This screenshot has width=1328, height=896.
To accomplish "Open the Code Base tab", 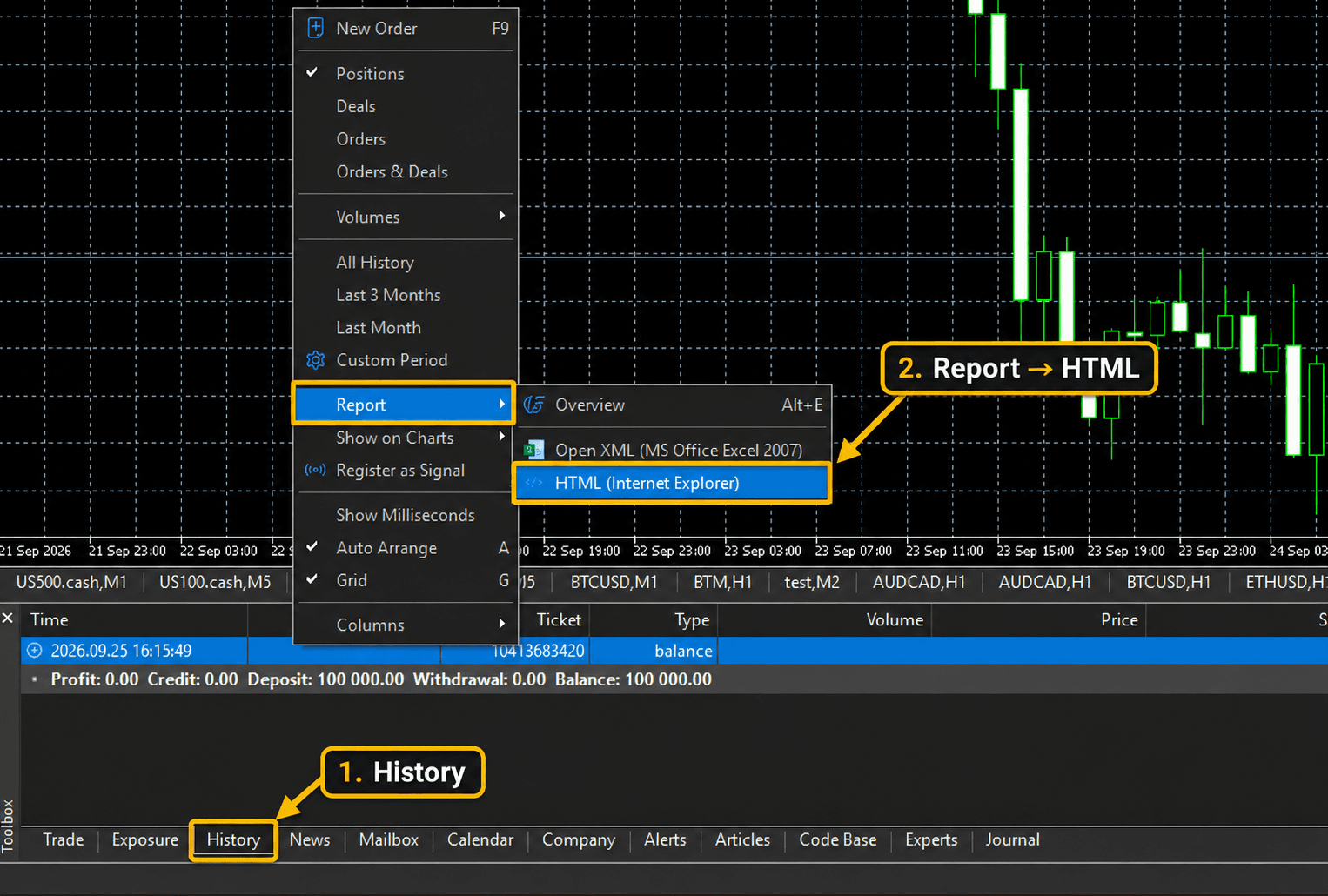I will 838,839.
